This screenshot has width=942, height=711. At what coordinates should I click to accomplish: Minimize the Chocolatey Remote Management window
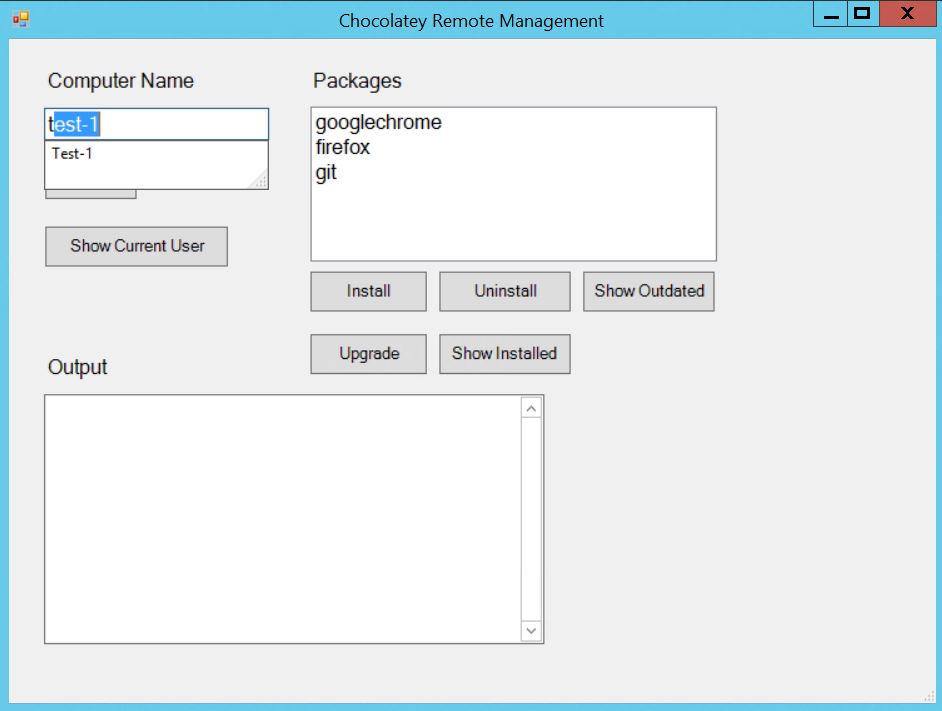click(829, 14)
